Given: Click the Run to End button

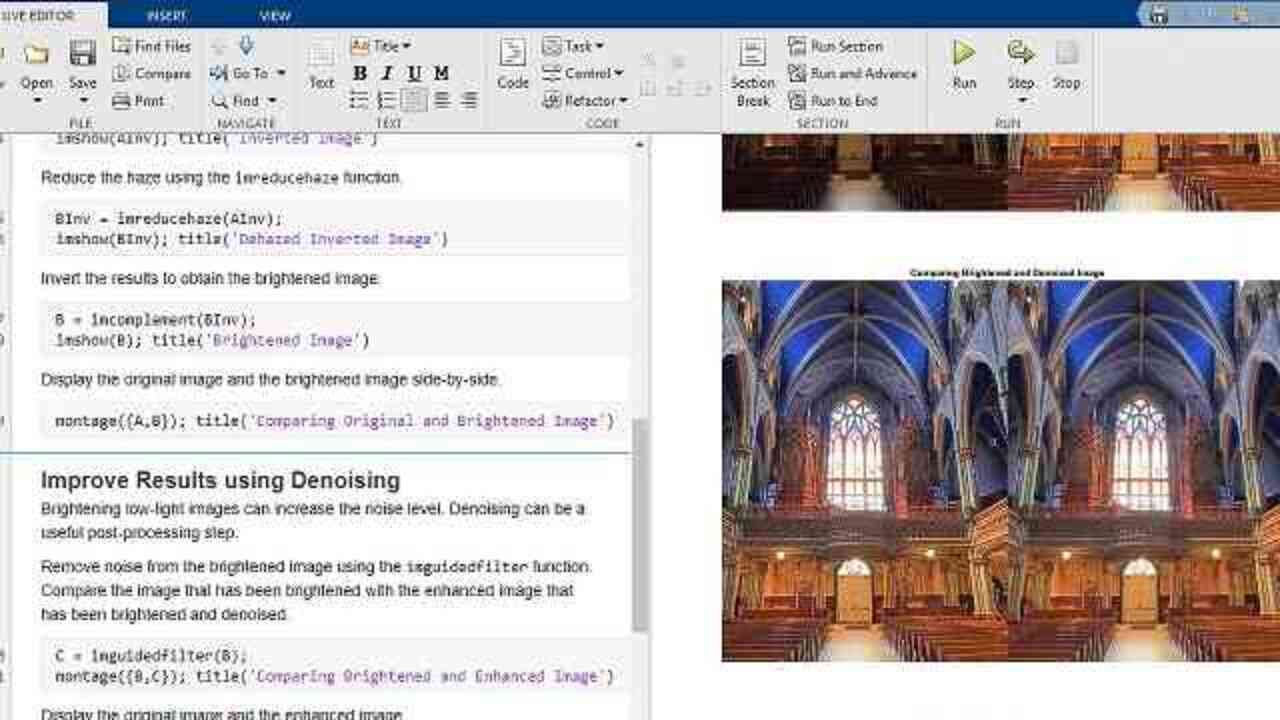Looking at the screenshot, I should coord(833,101).
